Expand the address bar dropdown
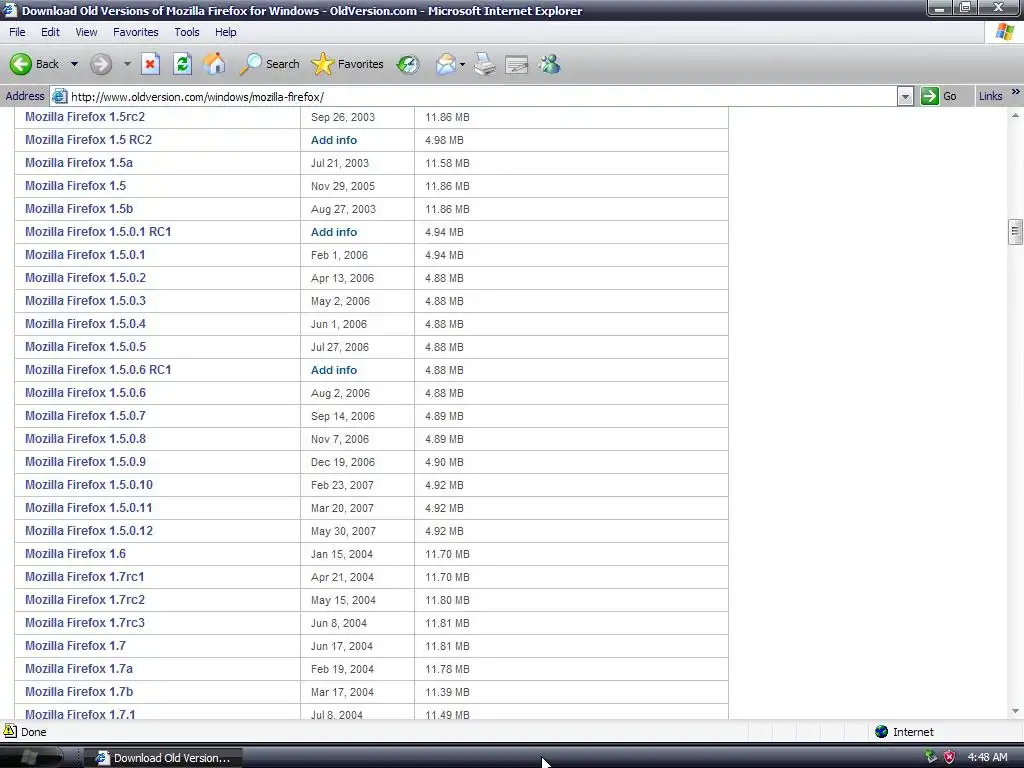1024x768 pixels. pyautogui.click(x=905, y=97)
